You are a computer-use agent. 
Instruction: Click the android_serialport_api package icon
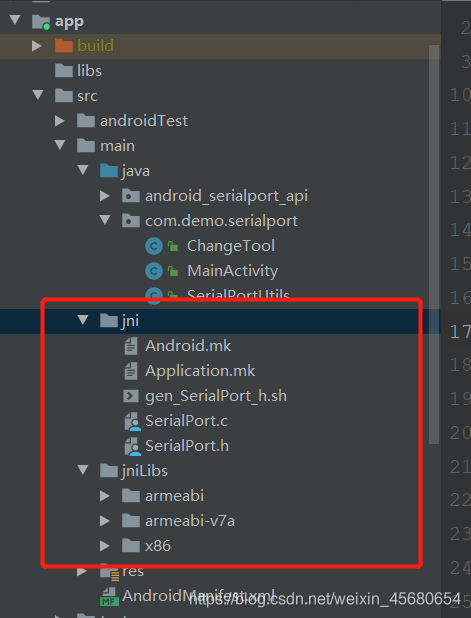click(131, 196)
